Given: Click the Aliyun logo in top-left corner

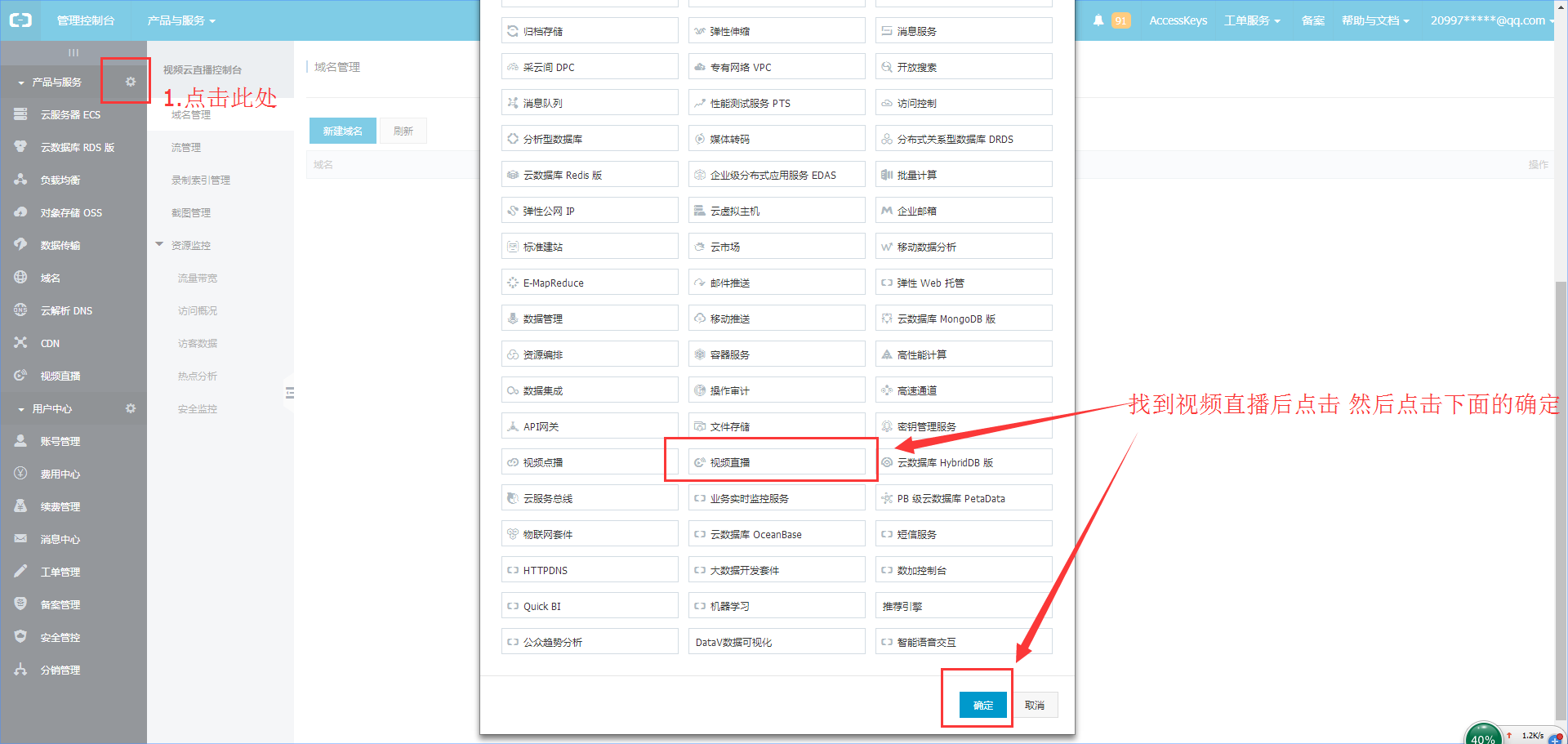Looking at the screenshot, I should tap(20, 20).
